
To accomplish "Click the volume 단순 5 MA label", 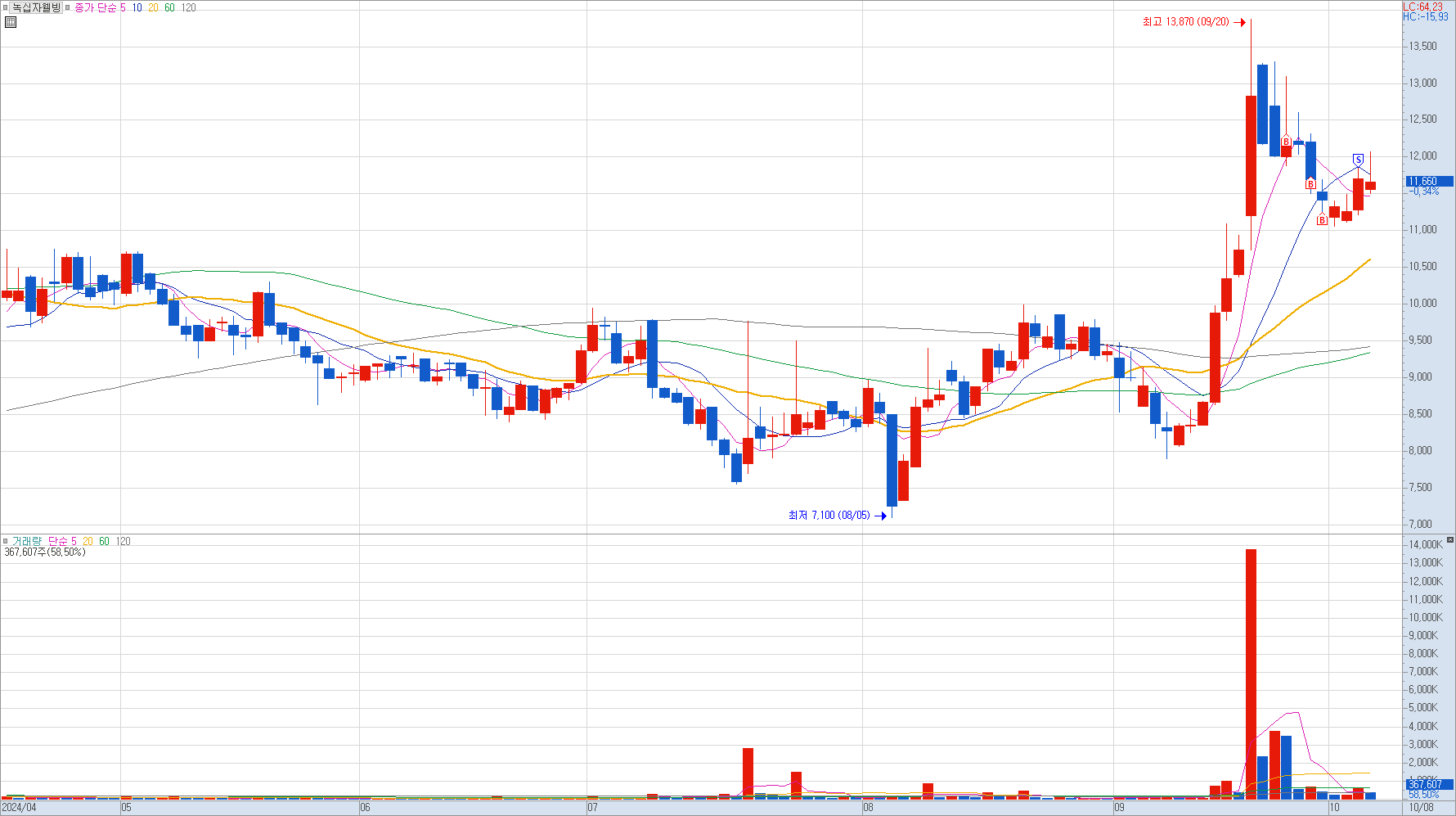I will pos(62,541).
